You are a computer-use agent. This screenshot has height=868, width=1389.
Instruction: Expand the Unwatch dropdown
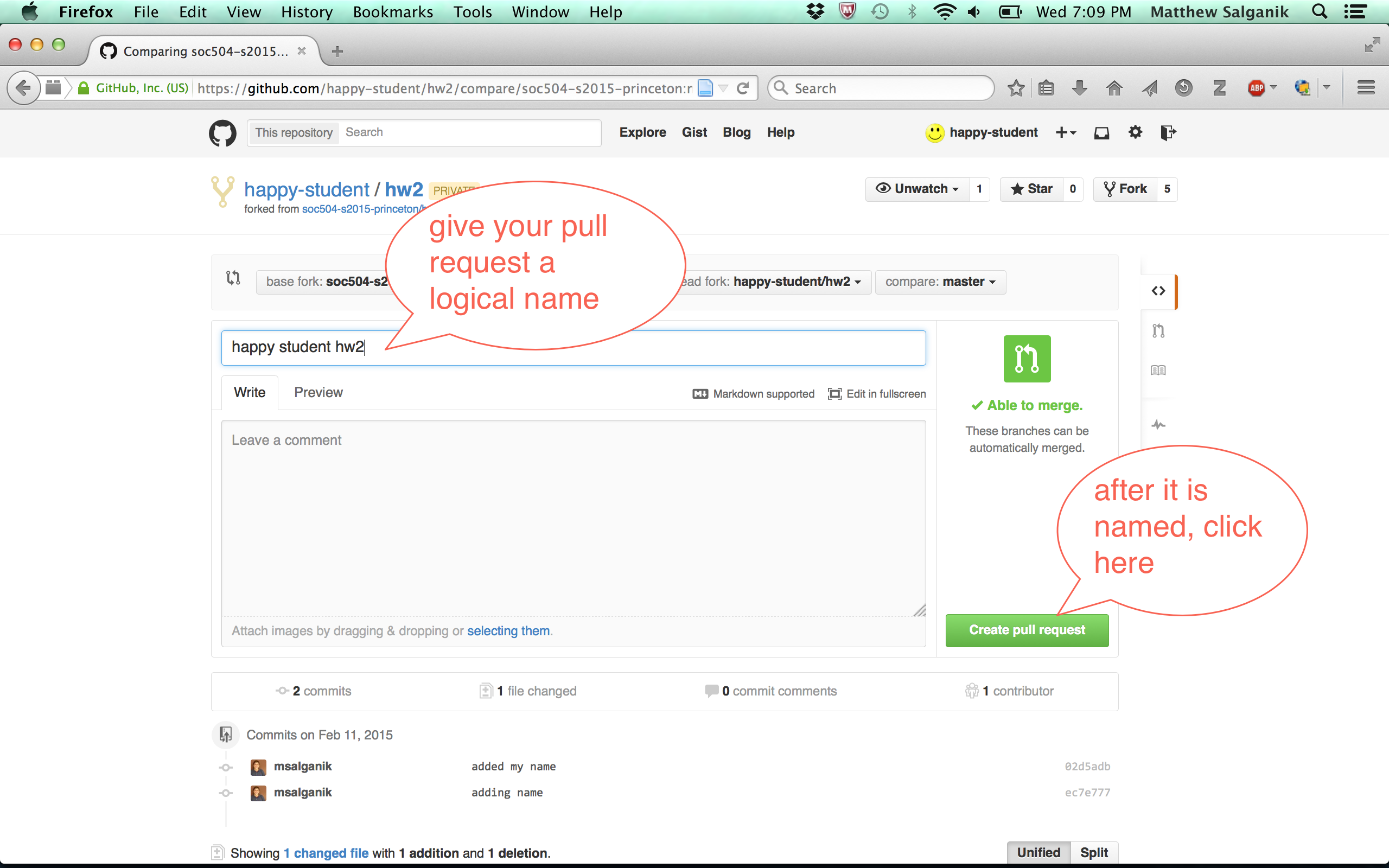pos(917,189)
